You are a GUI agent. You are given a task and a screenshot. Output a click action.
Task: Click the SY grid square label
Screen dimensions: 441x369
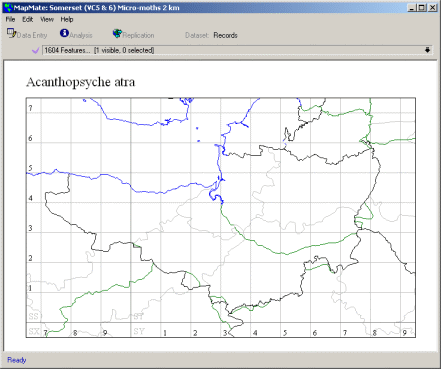coord(139,331)
